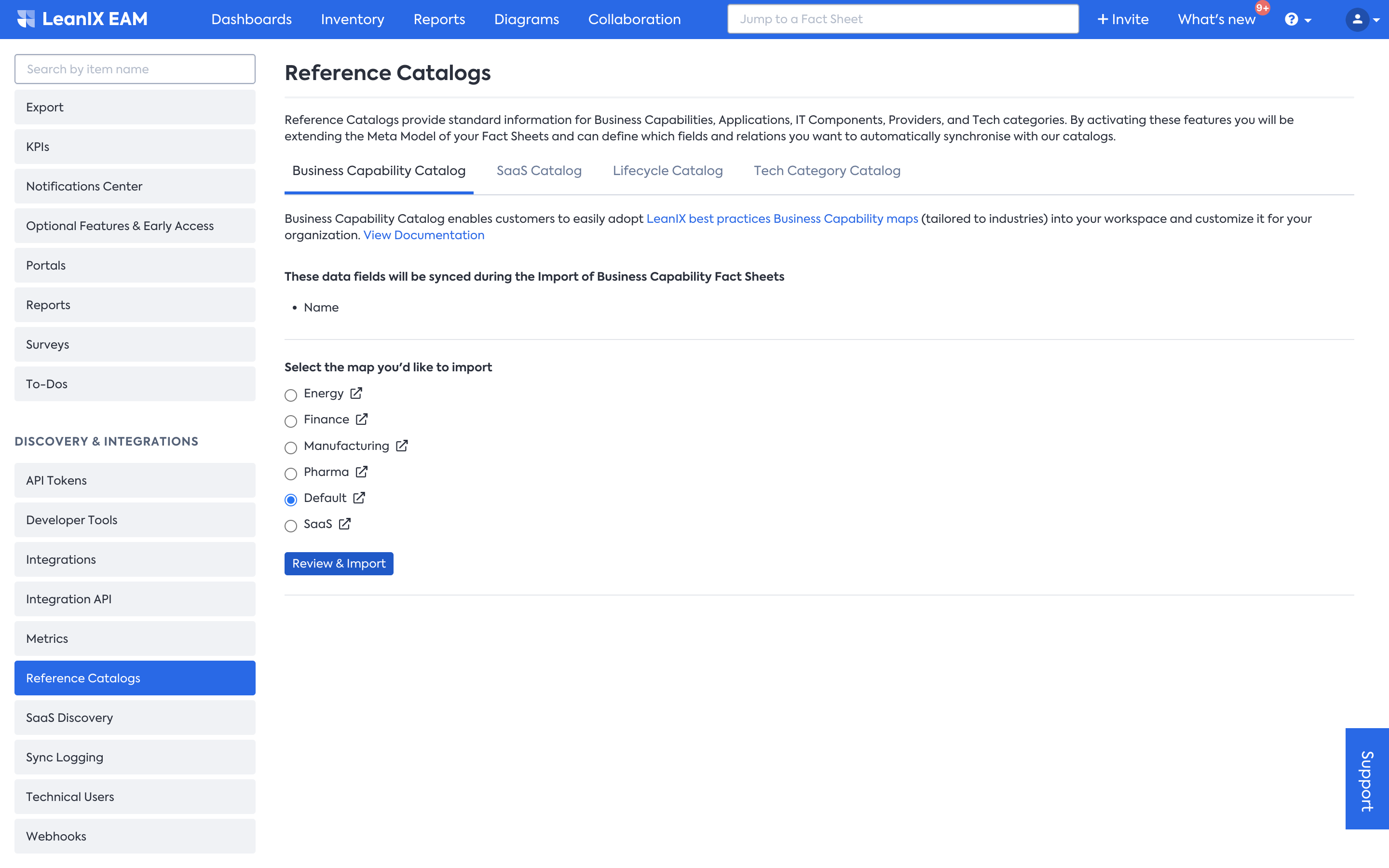Open the Support side tab

click(1367, 778)
